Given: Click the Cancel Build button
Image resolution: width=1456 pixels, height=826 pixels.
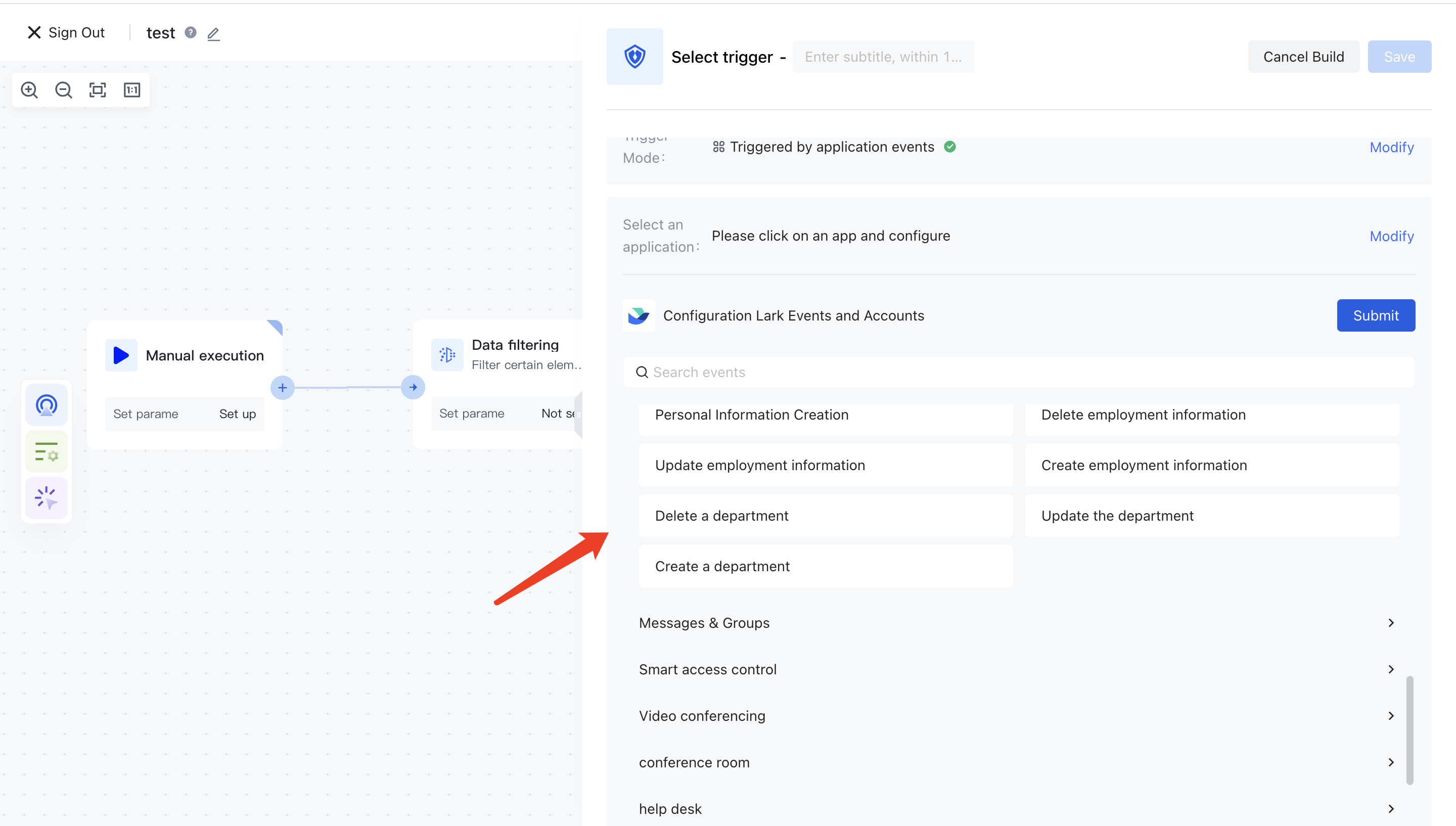Looking at the screenshot, I should coord(1303,56).
